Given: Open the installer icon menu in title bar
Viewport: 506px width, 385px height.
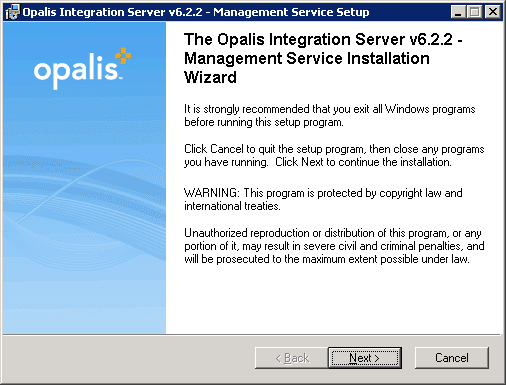Looking at the screenshot, I should point(13,12).
